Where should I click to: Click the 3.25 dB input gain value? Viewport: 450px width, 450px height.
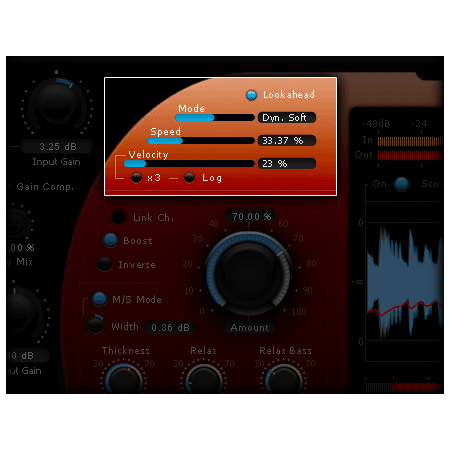57,146
